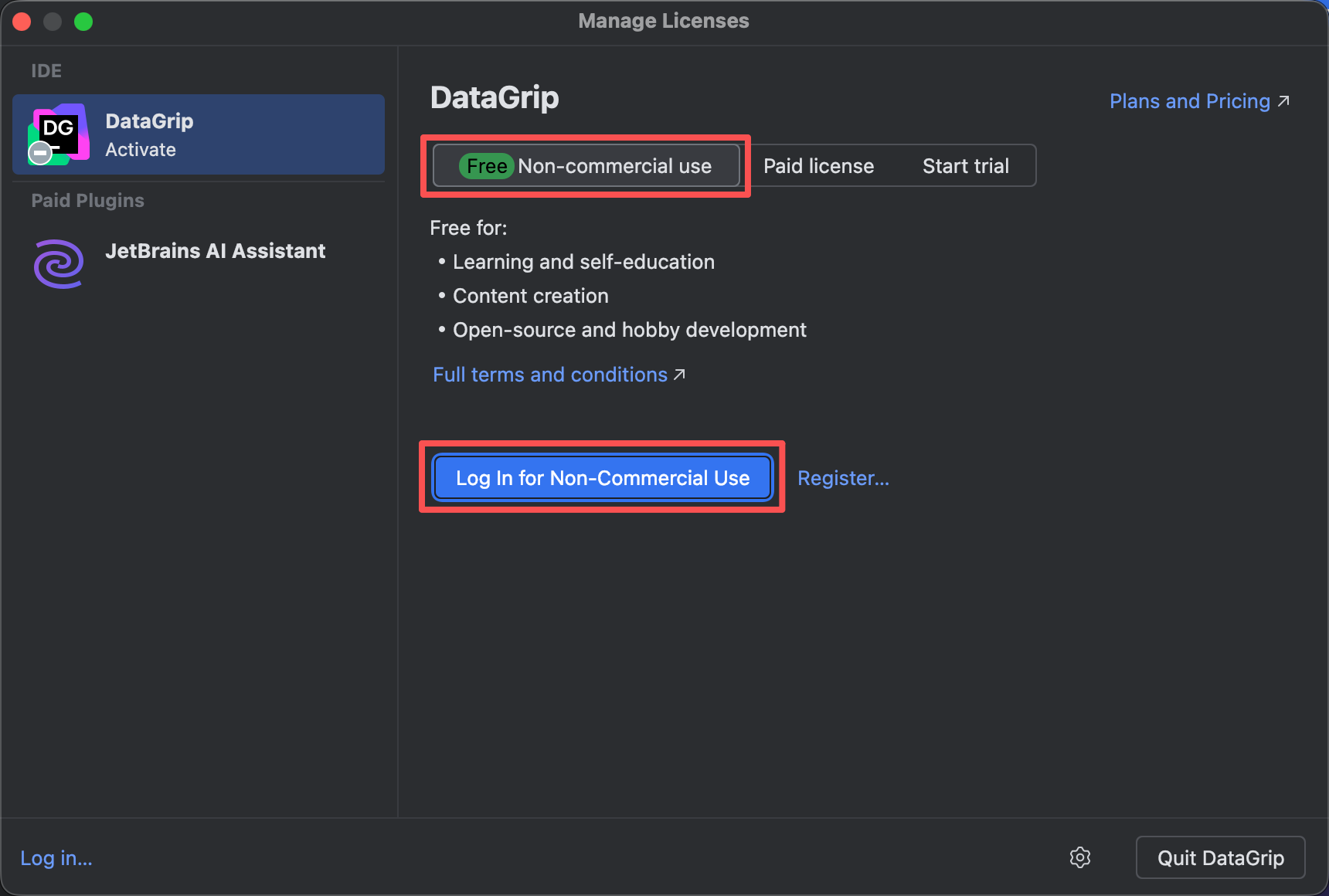Click the DataGrip logo icon in sidebar
Image resolution: width=1329 pixels, height=896 pixels.
coord(59,133)
